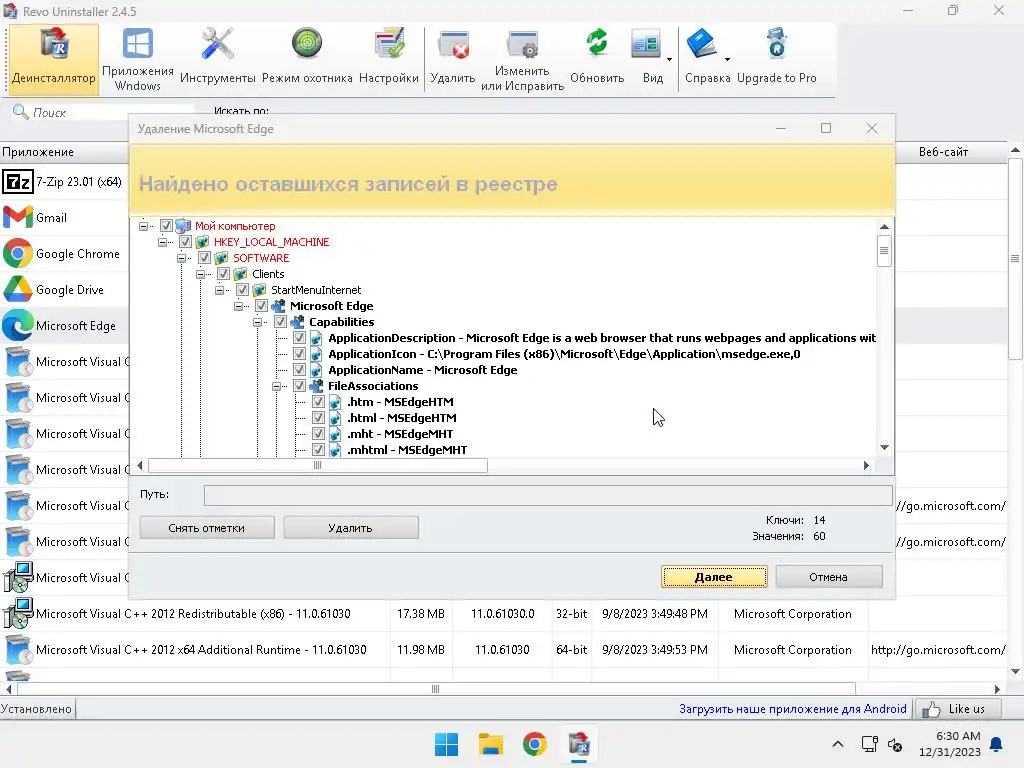Uncheck the .htm - MSEdgeHTM checkbox
The image size is (1024, 768).
(x=318, y=402)
